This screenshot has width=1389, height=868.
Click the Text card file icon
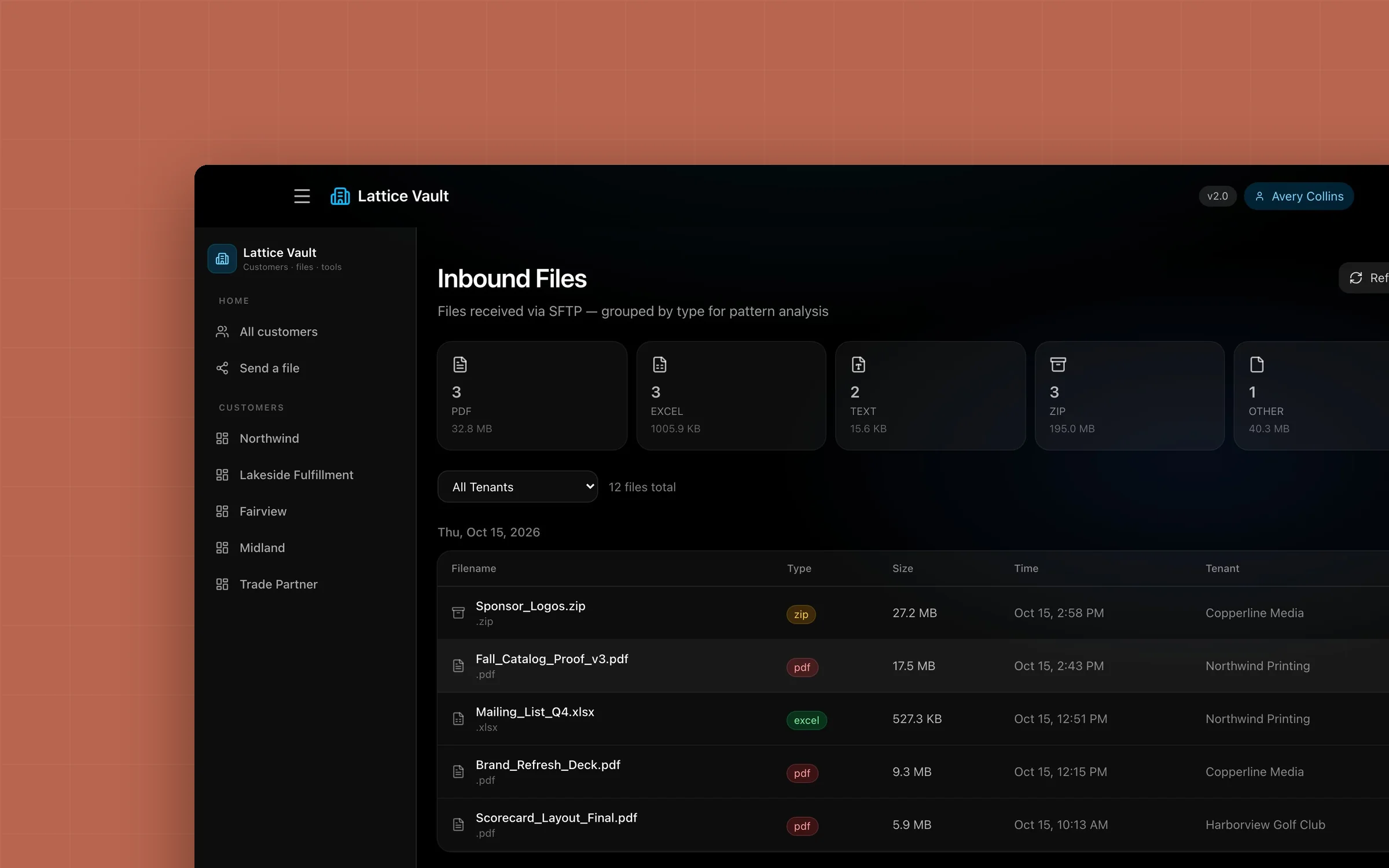tap(859, 365)
